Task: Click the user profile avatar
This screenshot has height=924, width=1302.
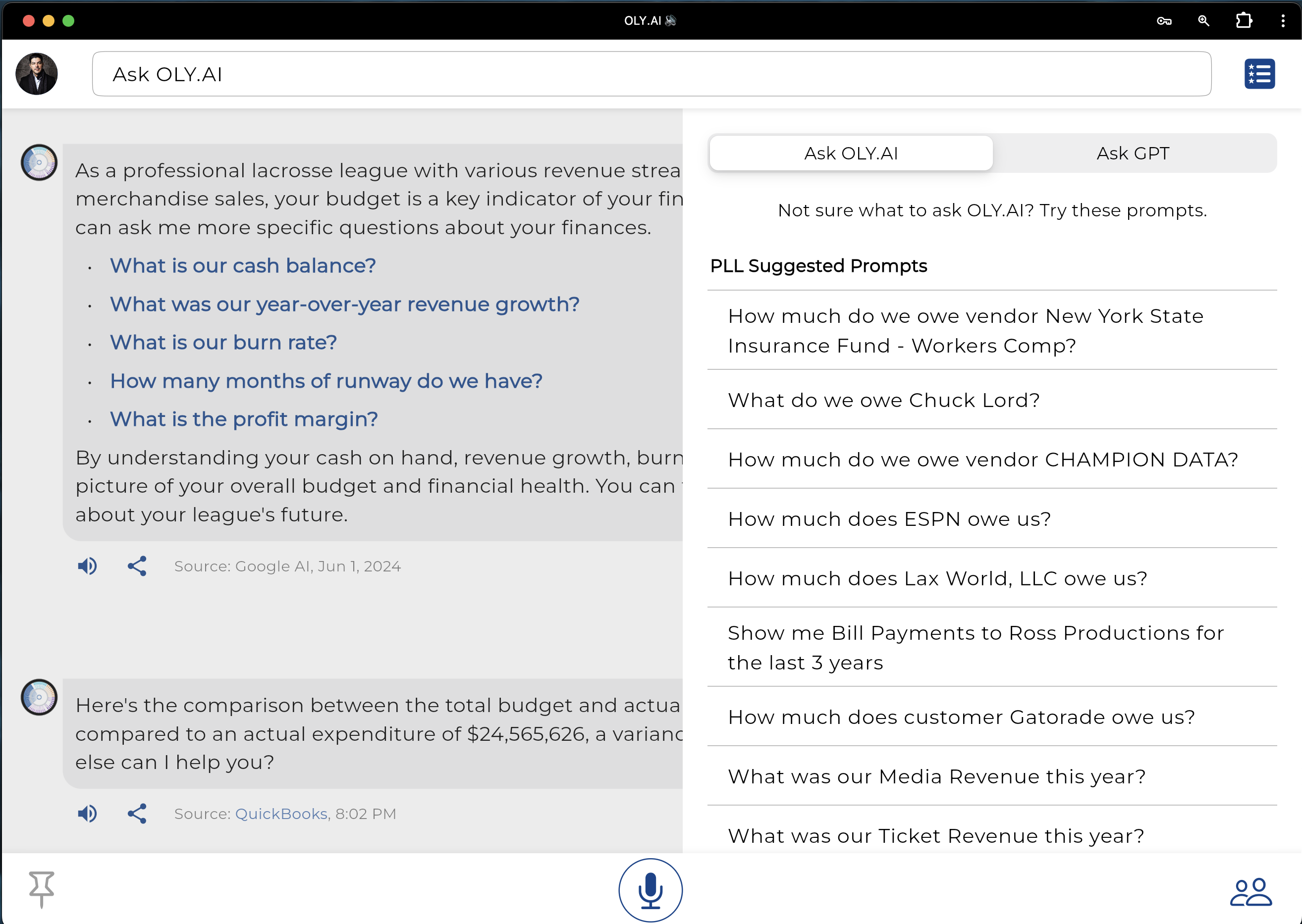Action: click(37, 74)
